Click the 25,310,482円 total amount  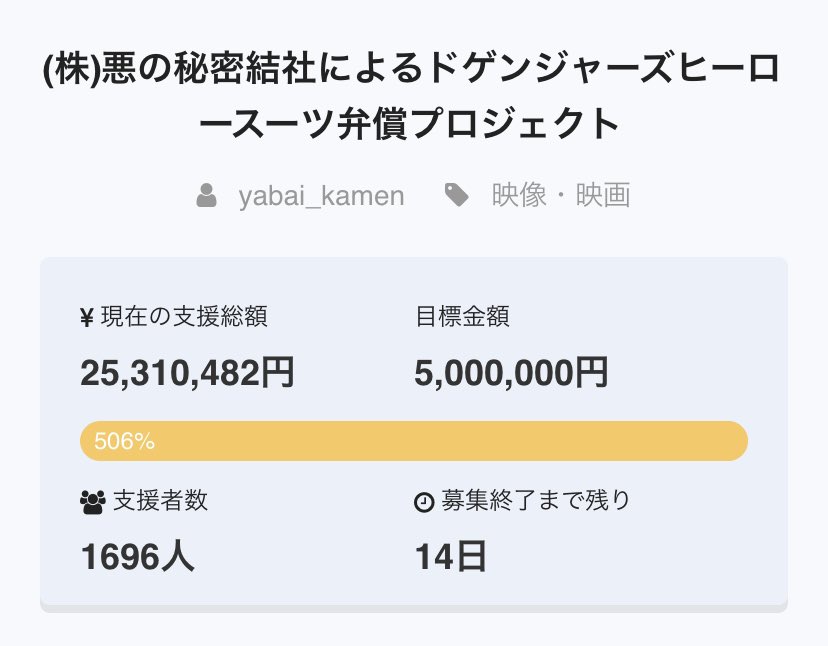[187, 373]
